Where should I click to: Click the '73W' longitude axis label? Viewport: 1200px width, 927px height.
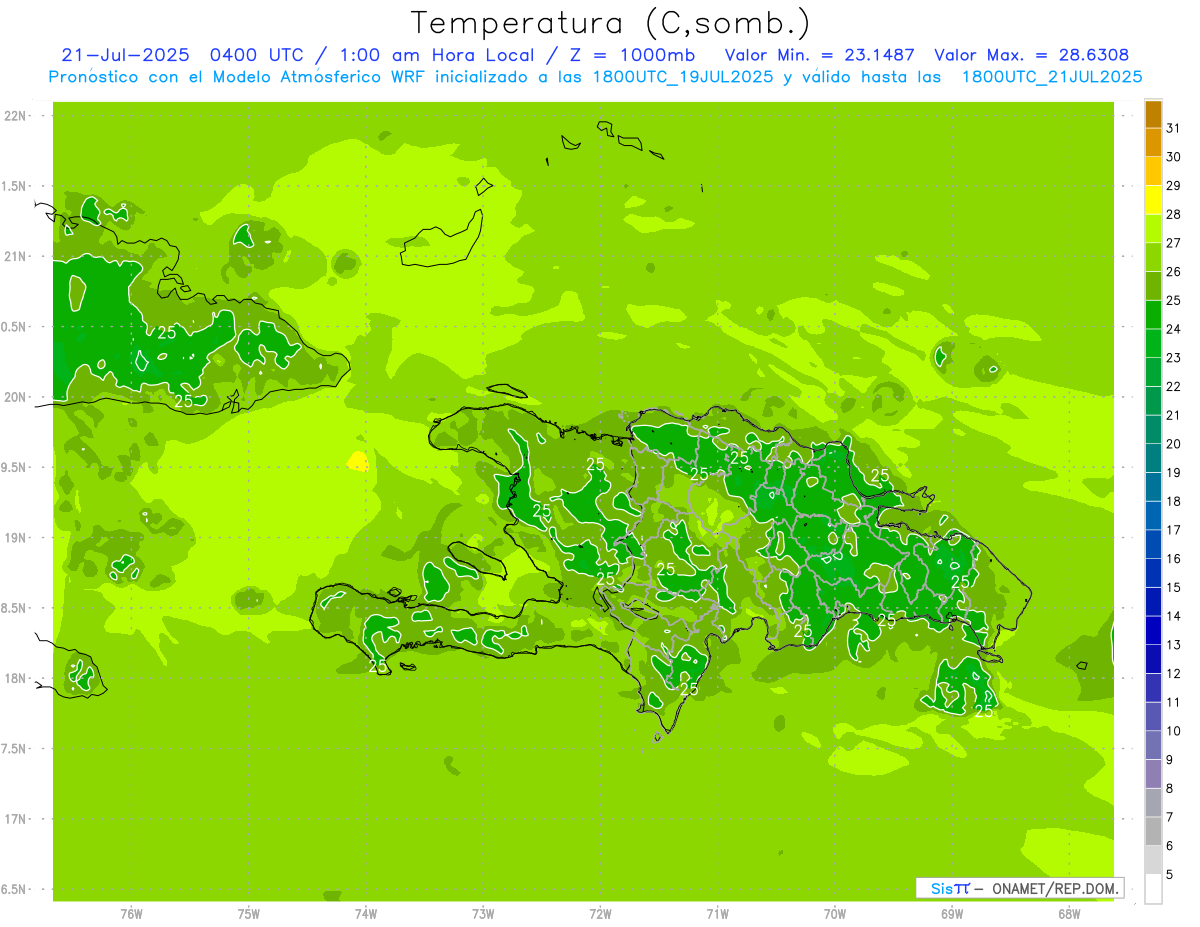click(483, 913)
